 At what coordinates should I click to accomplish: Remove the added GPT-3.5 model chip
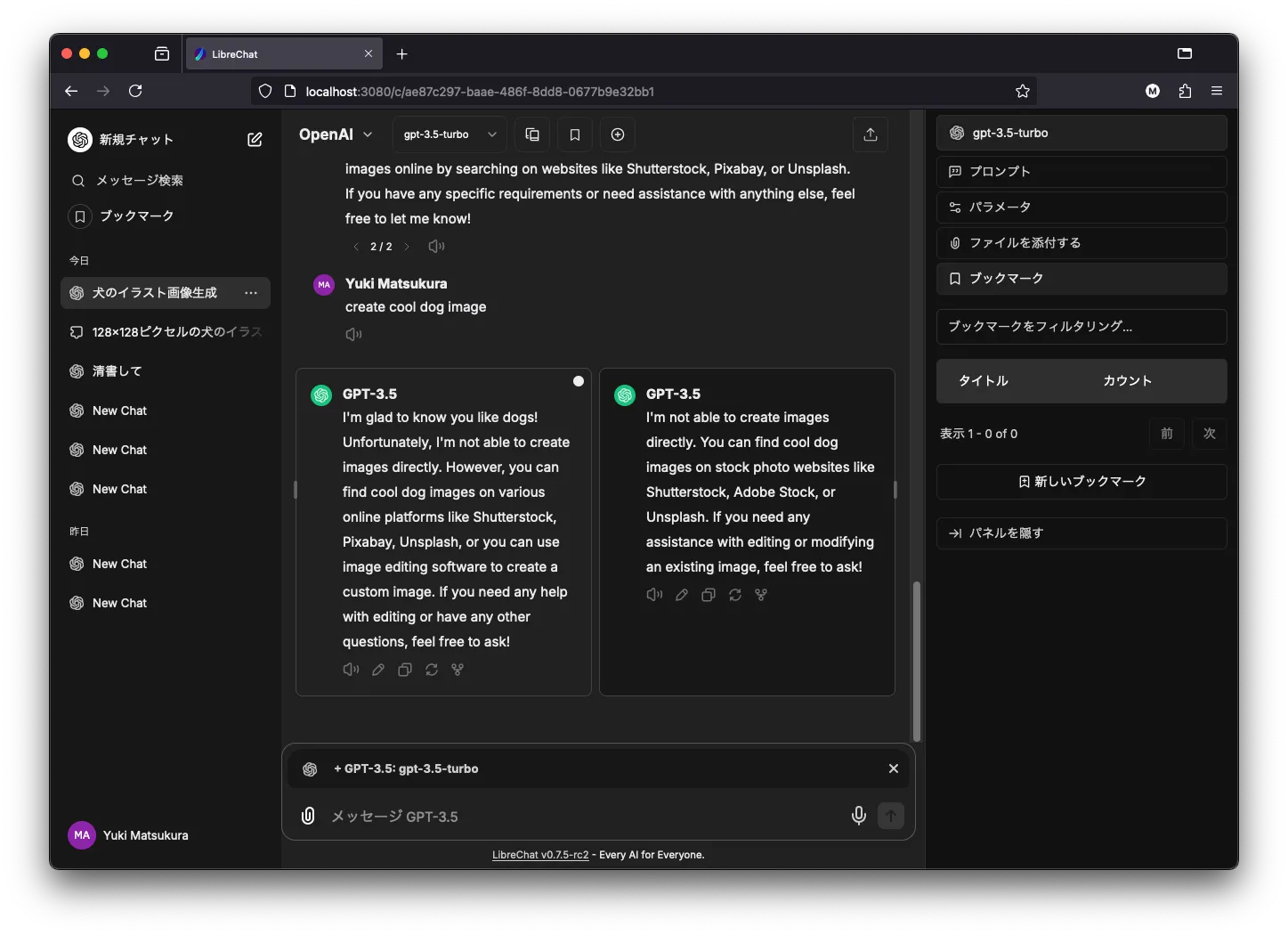[x=893, y=768]
